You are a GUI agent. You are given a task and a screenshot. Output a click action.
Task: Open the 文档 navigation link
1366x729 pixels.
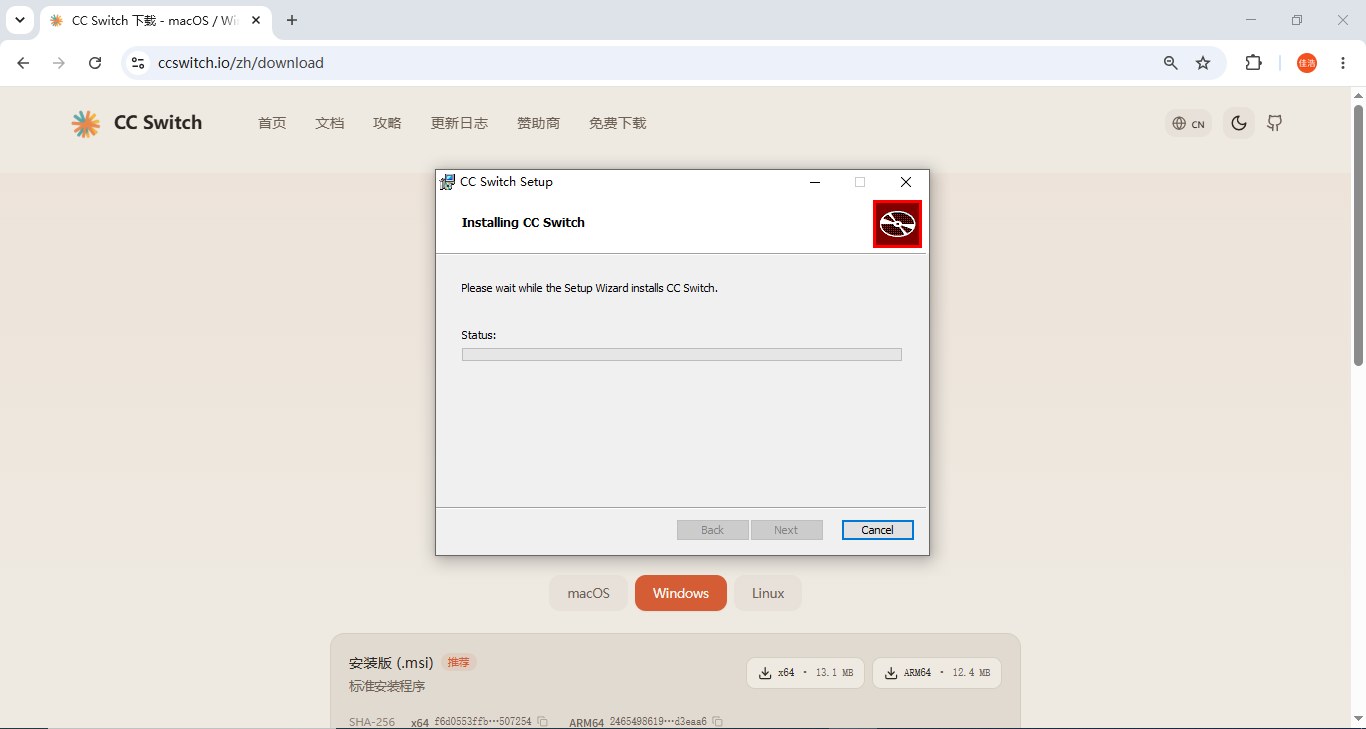point(330,123)
